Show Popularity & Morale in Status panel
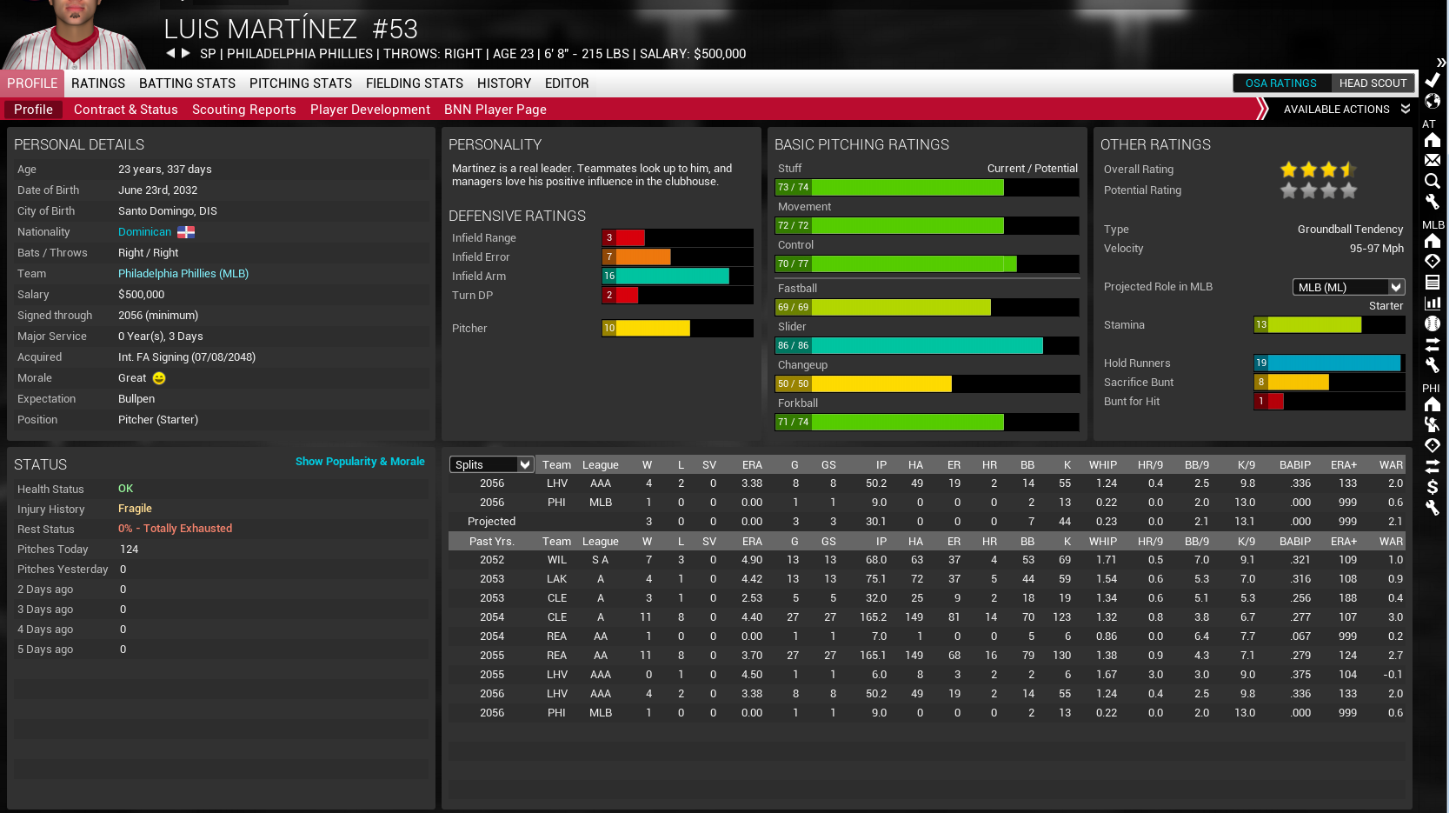 click(360, 462)
